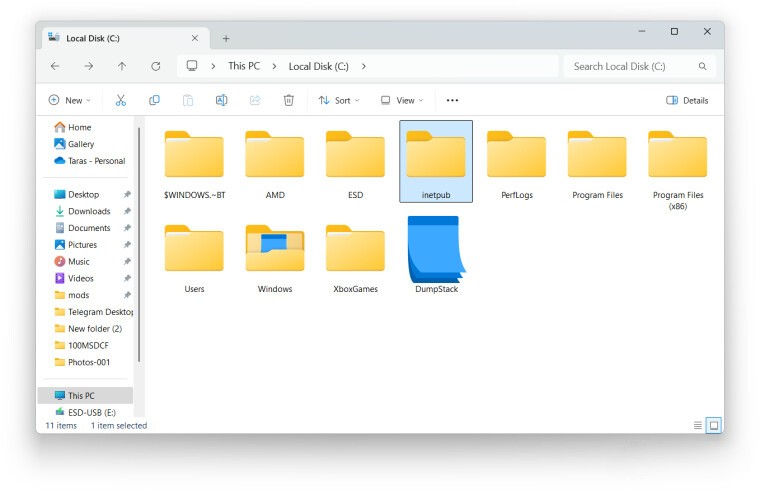This screenshot has height=490, width=760.
Task: Go back with the left arrow
Action: (55, 66)
